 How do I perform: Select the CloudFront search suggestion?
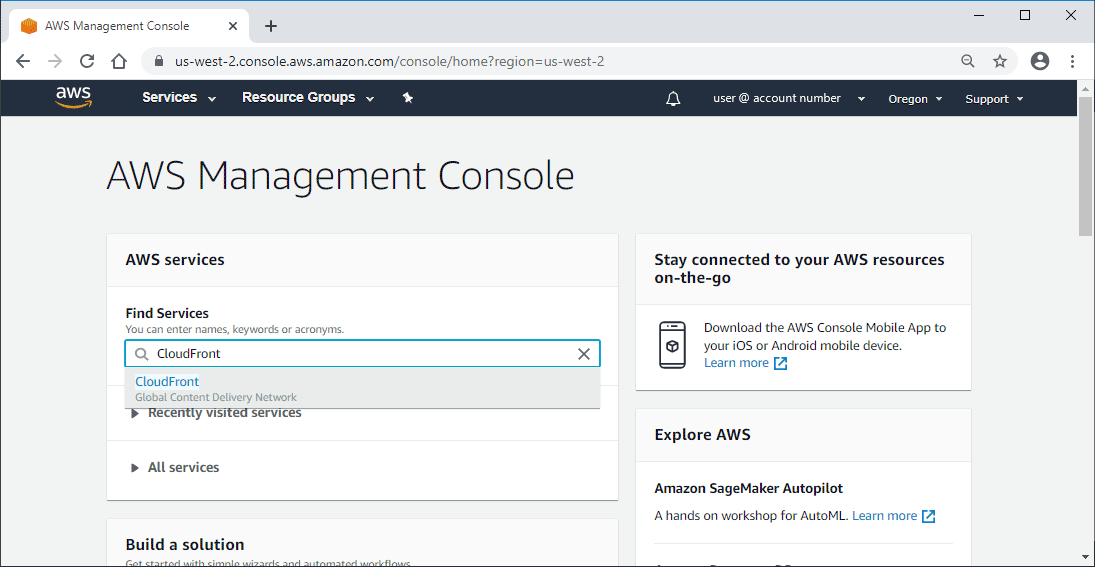pyautogui.click(x=362, y=388)
